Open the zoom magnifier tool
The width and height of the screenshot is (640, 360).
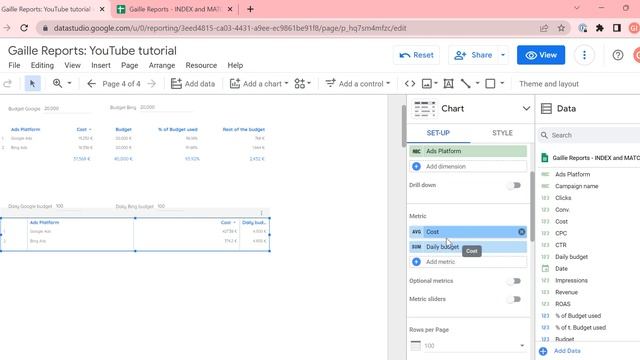click(58, 83)
